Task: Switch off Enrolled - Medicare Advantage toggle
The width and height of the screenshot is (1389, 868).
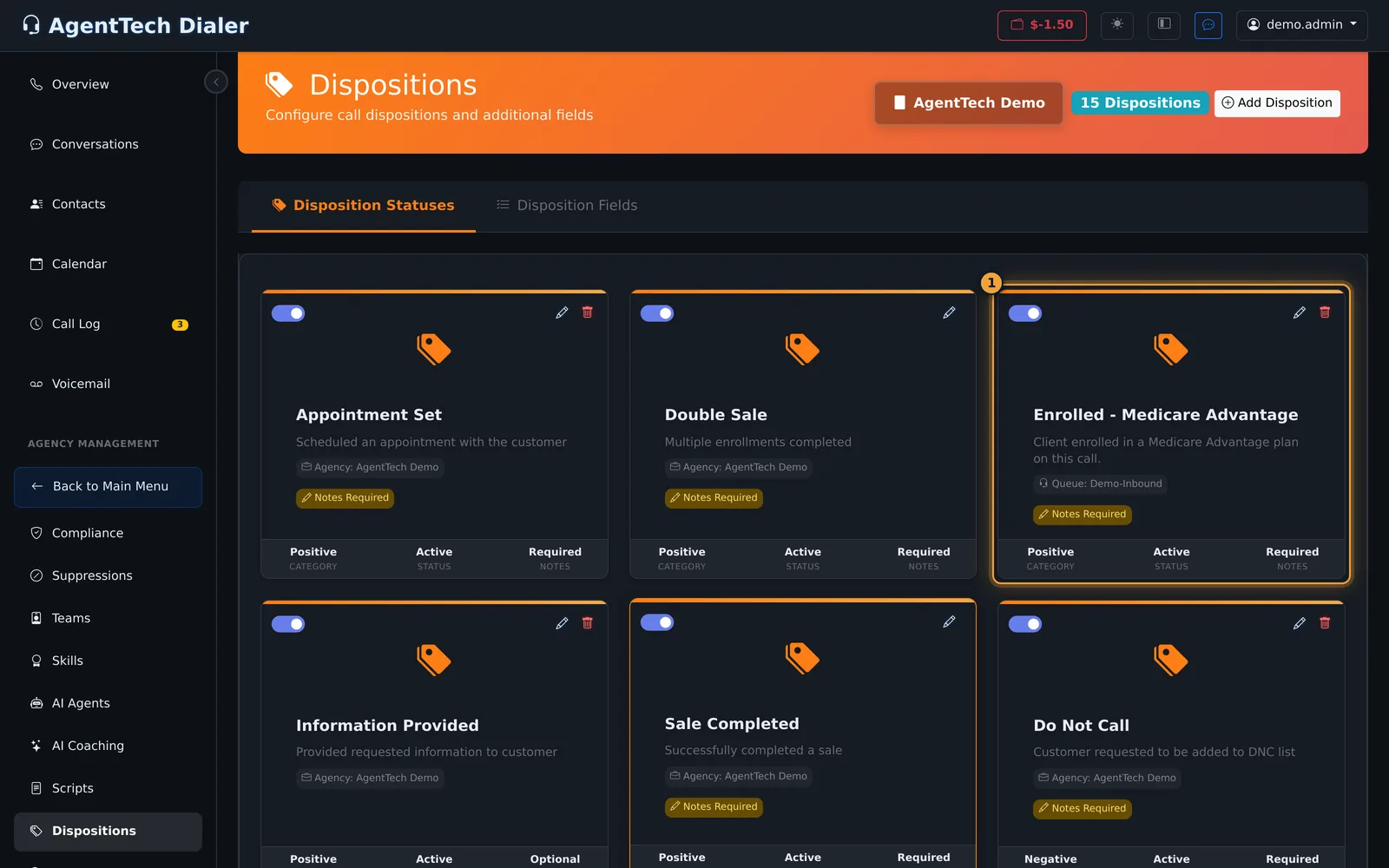Action: (1025, 313)
